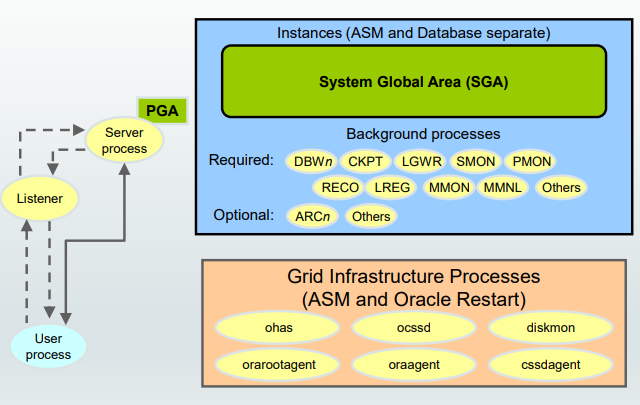This screenshot has width=640, height=405.
Task: Select the ARCn optional process oval
Action: 312,216
